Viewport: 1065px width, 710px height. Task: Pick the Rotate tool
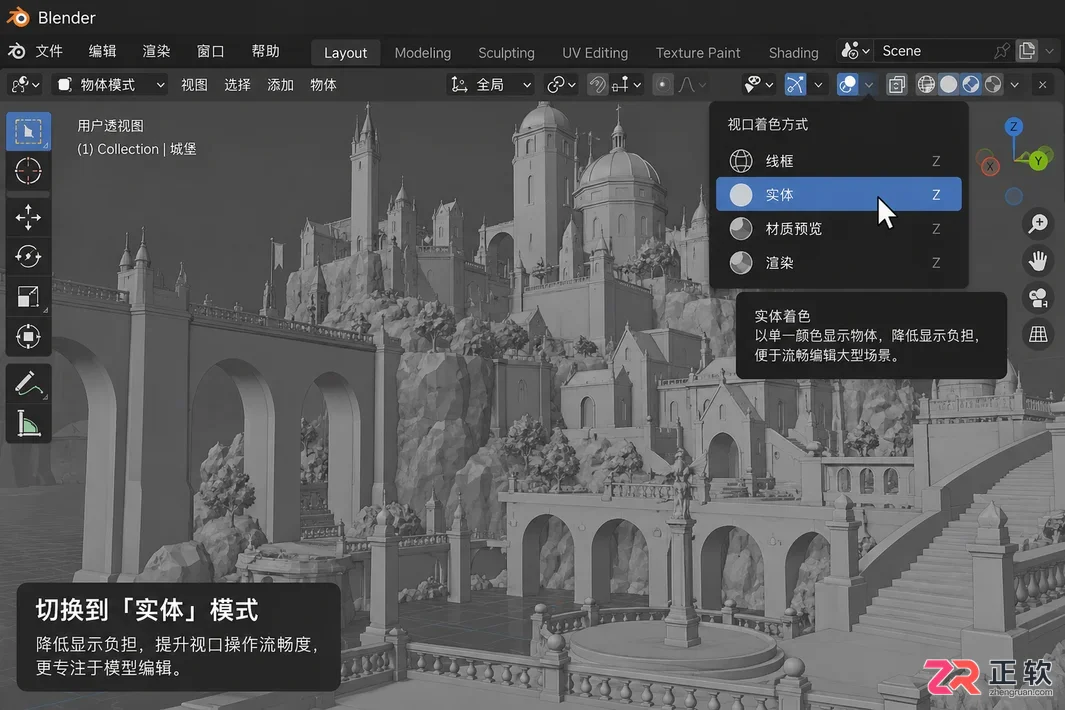point(29,257)
